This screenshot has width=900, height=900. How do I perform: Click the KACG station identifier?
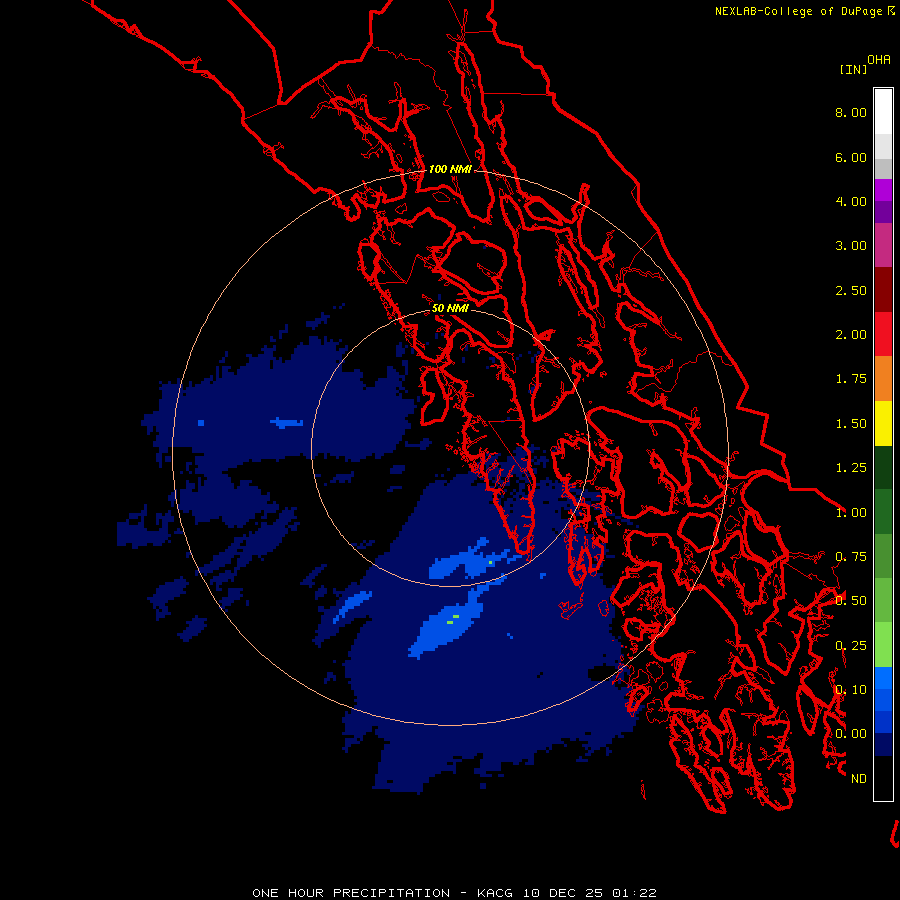496,893
